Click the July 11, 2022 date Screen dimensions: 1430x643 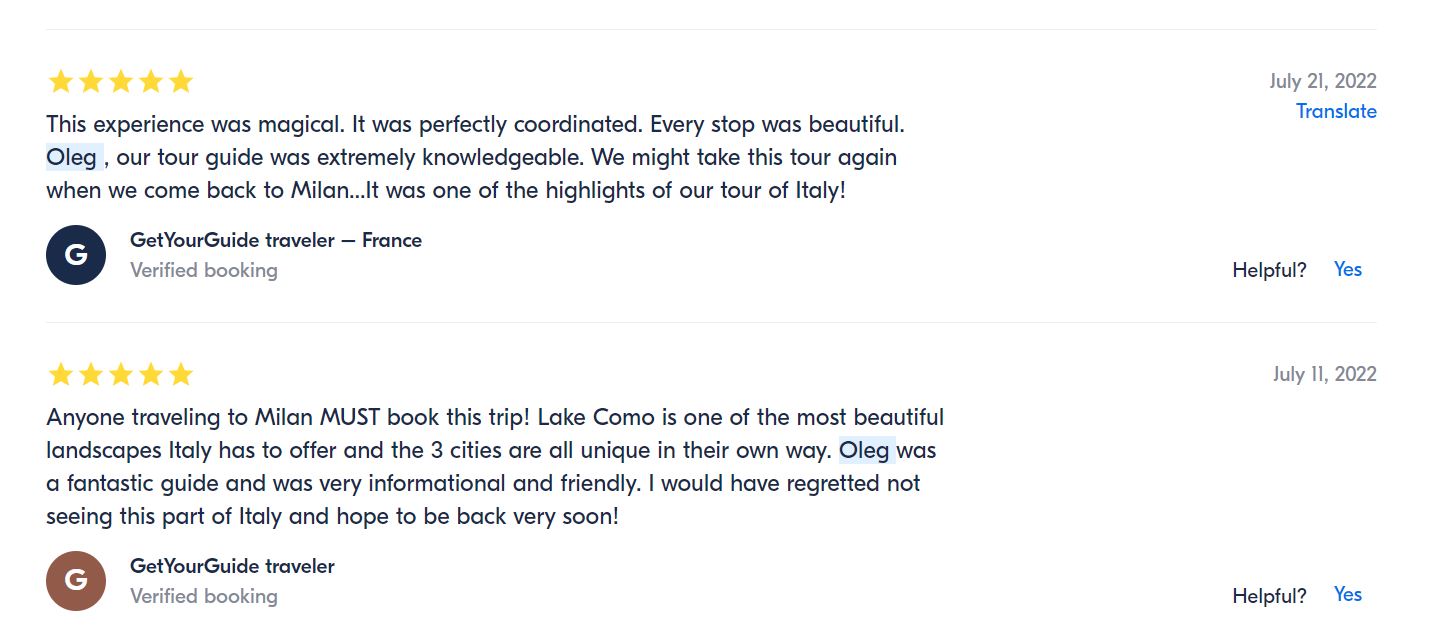pyautogui.click(x=1324, y=374)
